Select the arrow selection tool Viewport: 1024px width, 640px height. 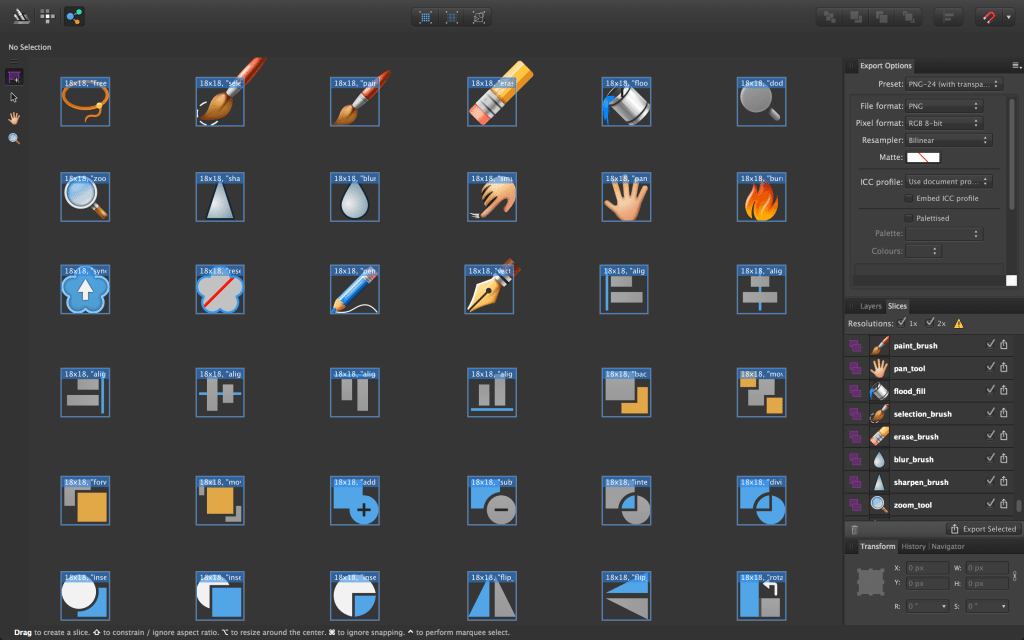tap(14, 97)
